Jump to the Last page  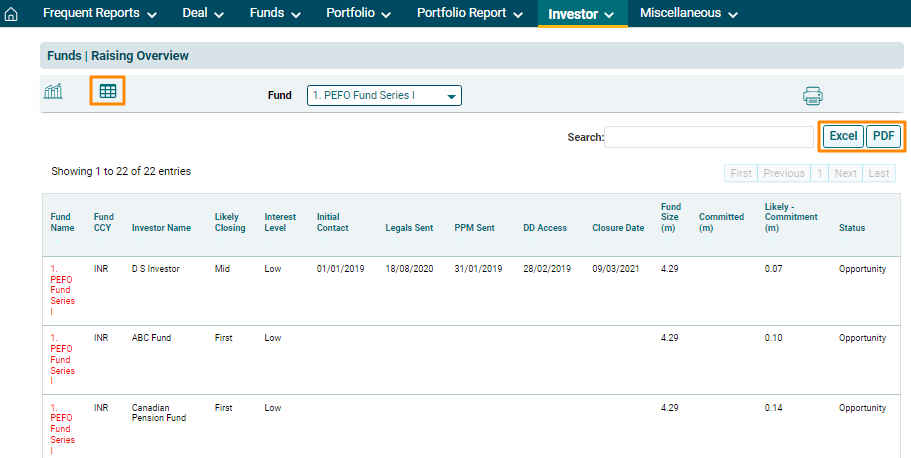(878, 173)
